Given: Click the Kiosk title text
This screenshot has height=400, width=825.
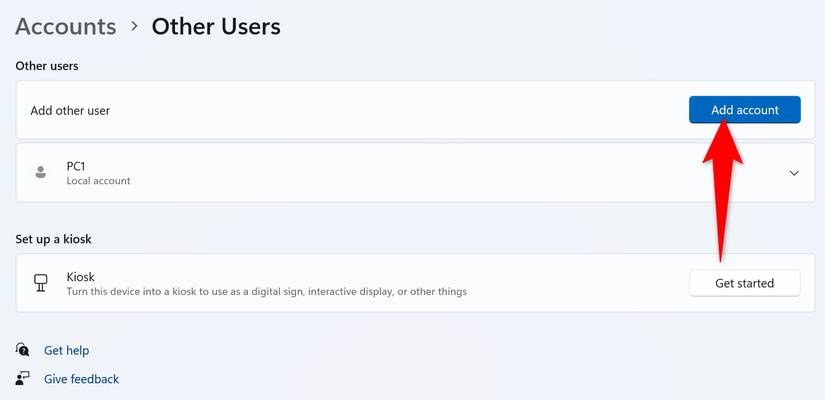Looking at the screenshot, I should pos(81,277).
